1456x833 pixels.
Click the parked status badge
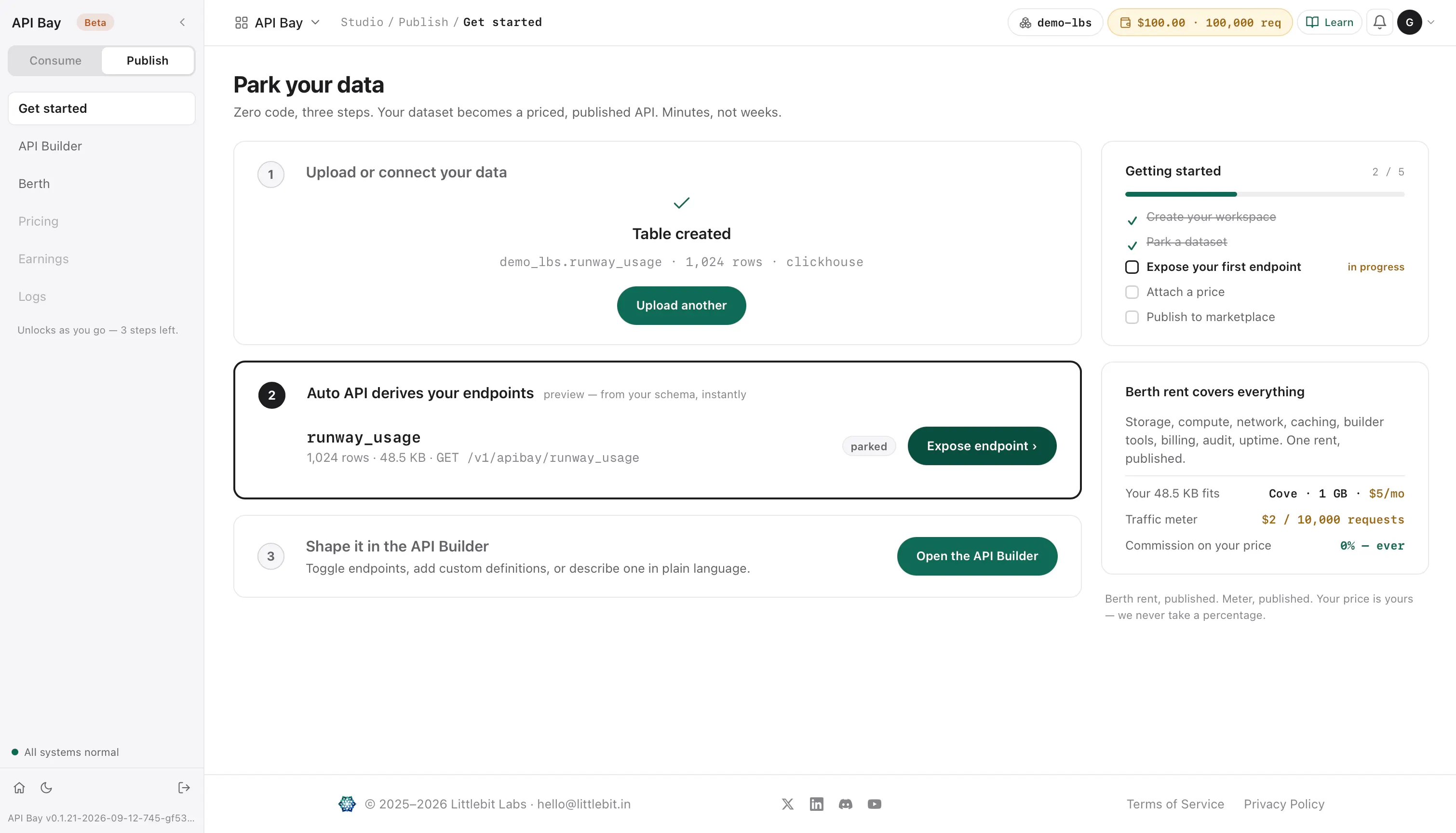868,446
